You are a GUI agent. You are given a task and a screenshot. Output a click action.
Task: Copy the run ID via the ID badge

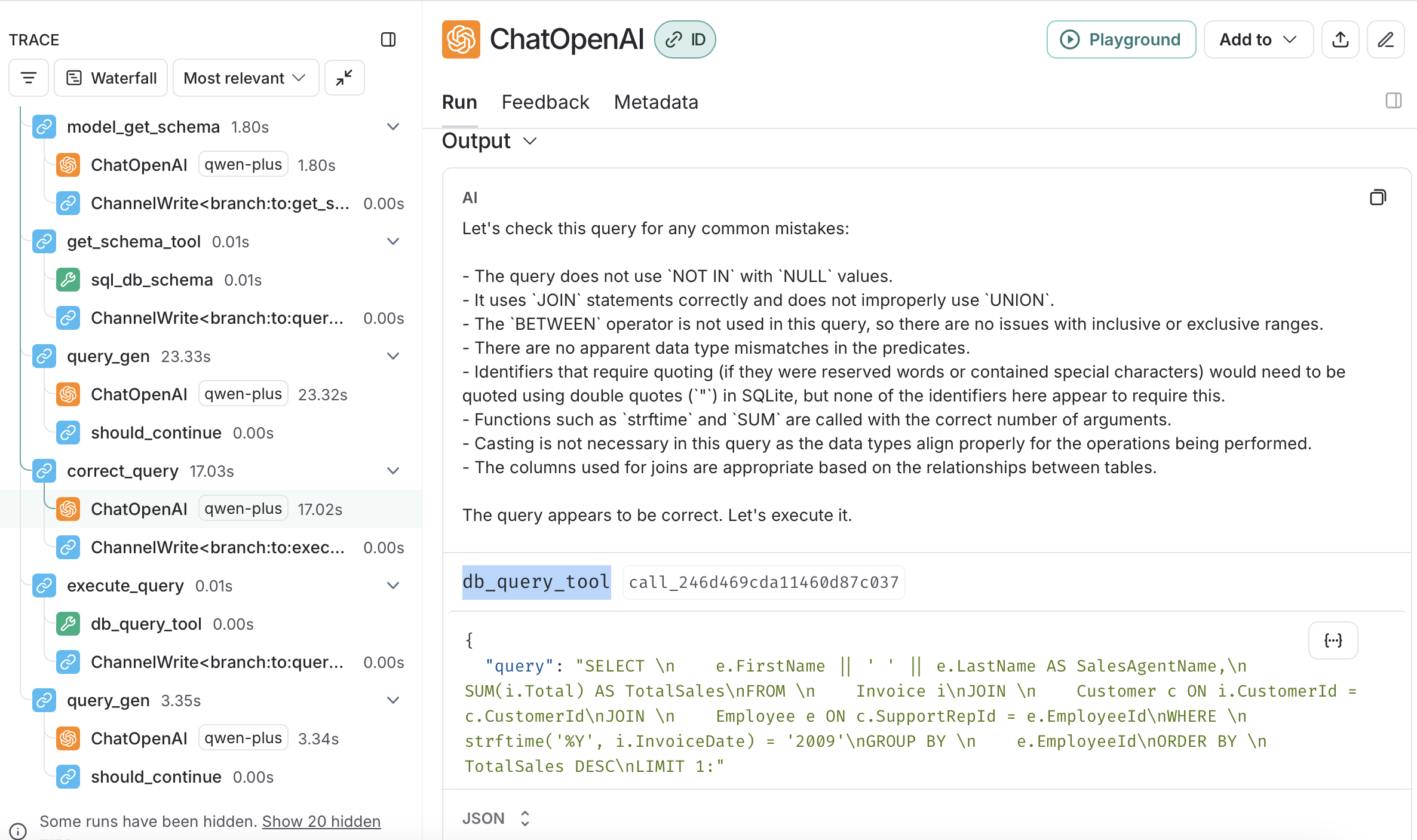click(x=685, y=39)
